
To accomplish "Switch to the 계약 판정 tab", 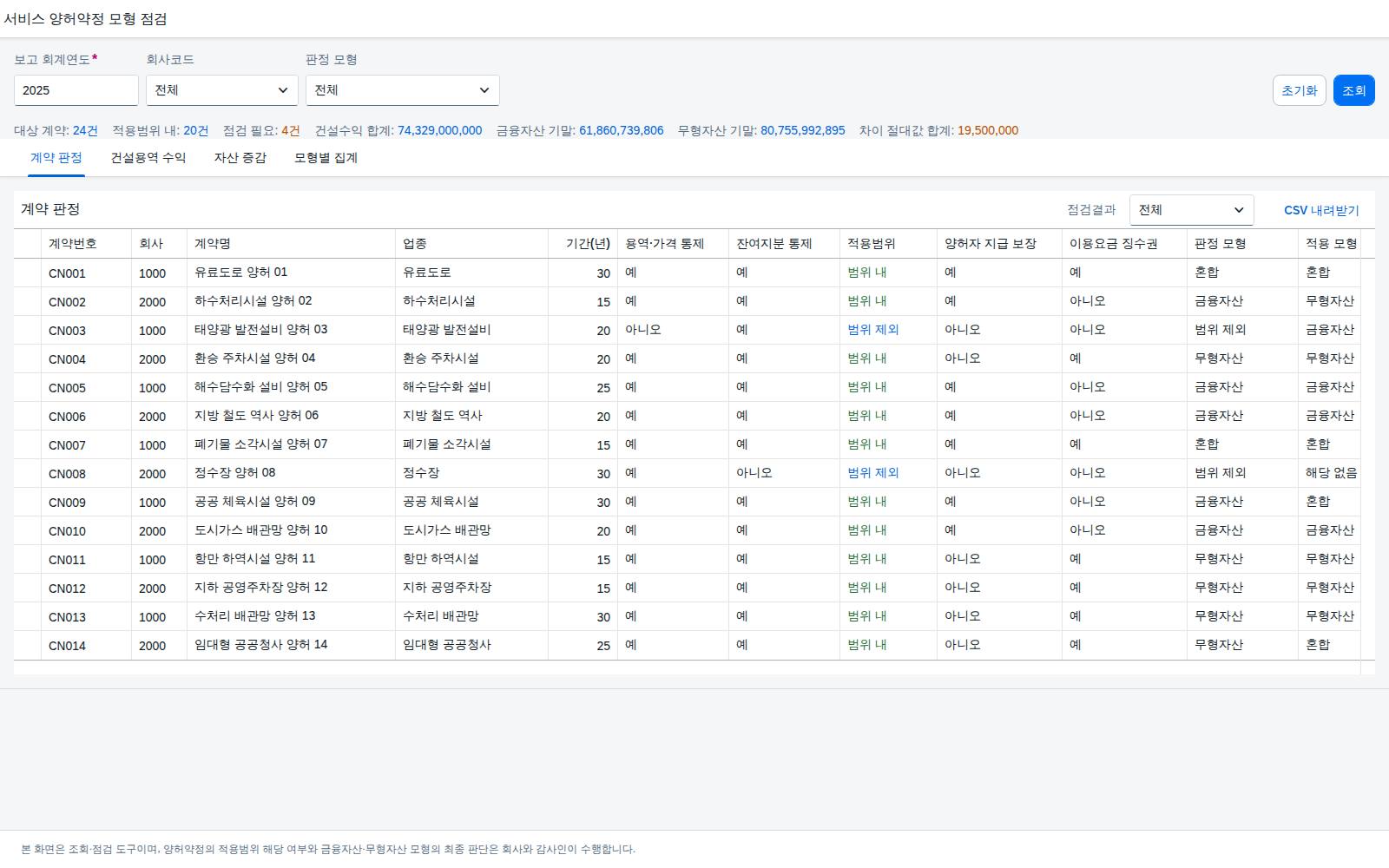I will [56, 158].
